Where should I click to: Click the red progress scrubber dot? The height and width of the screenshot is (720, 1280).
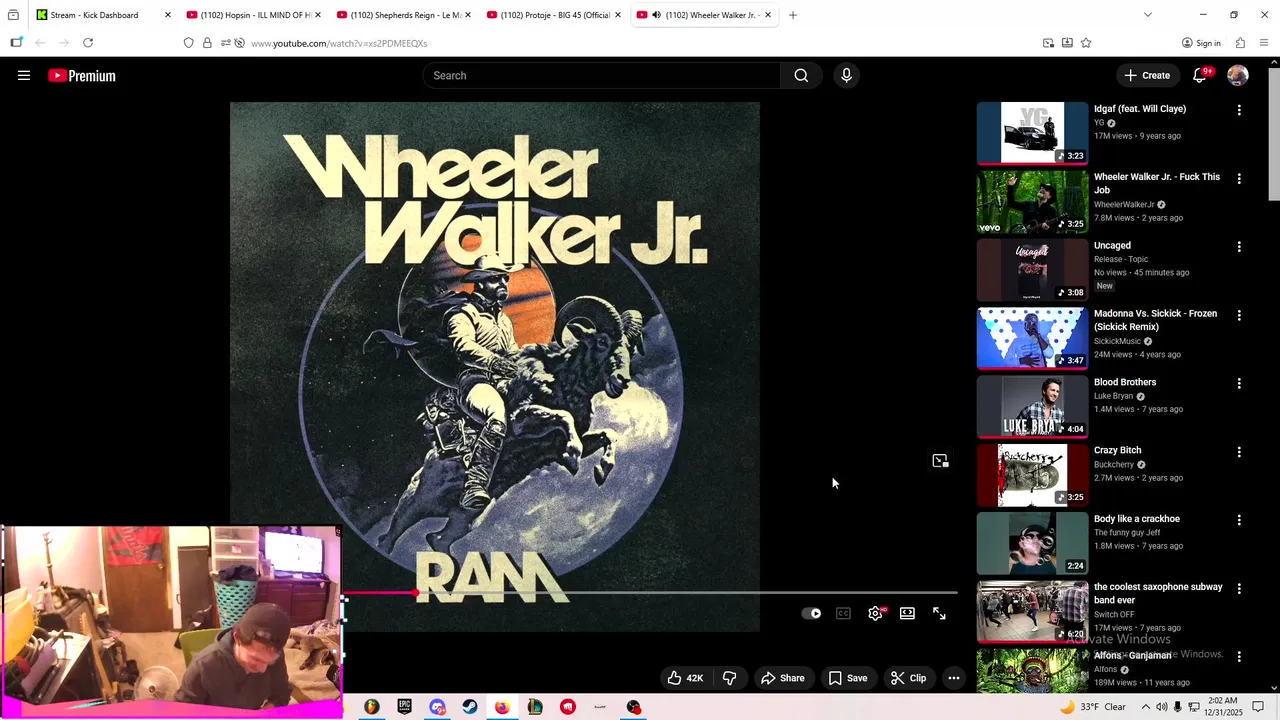[x=415, y=593]
